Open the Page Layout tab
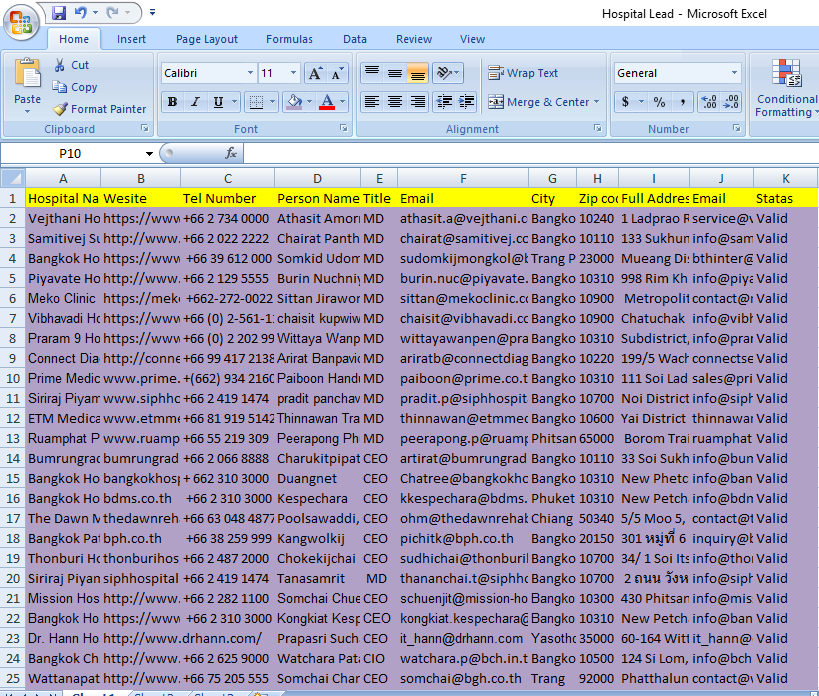Viewport: 819px width, 696px height. pyautogui.click(x=207, y=40)
